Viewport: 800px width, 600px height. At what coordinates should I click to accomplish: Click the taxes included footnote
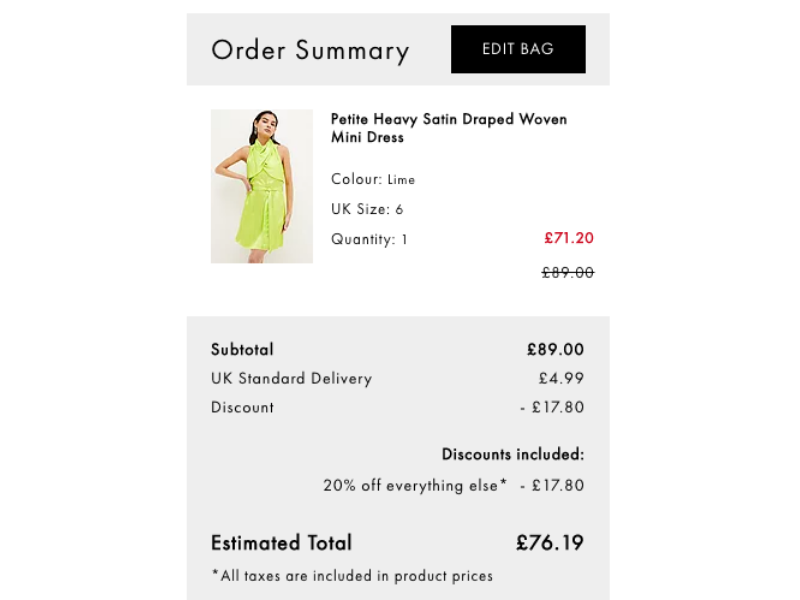tap(351, 576)
